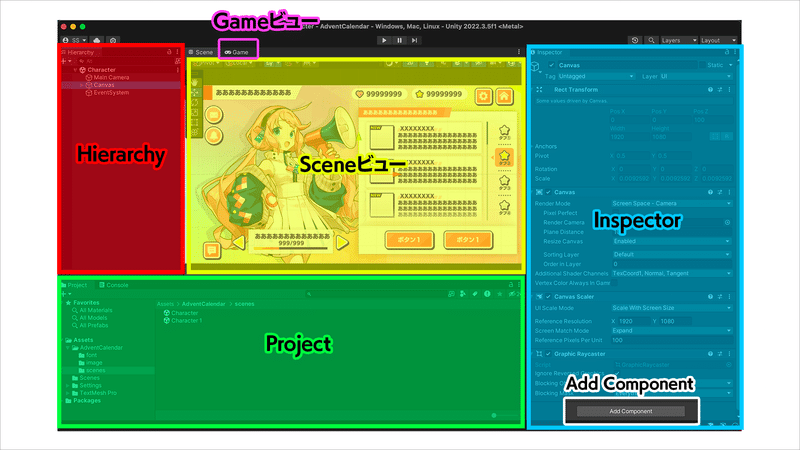Start Play mode with the Play button
Viewport: 800px width, 450px height.
[384, 40]
